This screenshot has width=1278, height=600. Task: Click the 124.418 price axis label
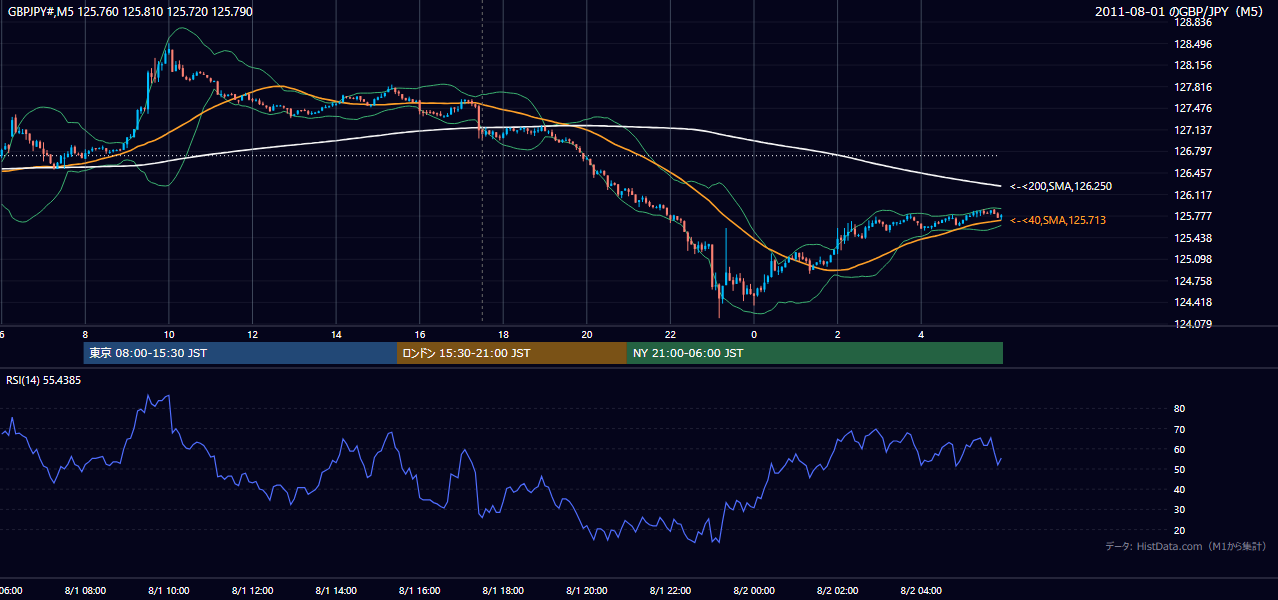[1192, 303]
